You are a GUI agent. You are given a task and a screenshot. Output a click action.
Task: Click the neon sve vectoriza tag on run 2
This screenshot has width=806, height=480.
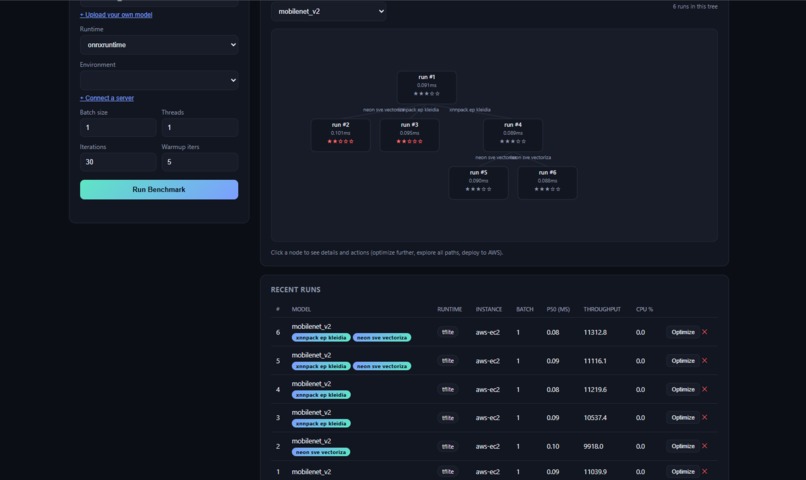(x=321, y=452)
